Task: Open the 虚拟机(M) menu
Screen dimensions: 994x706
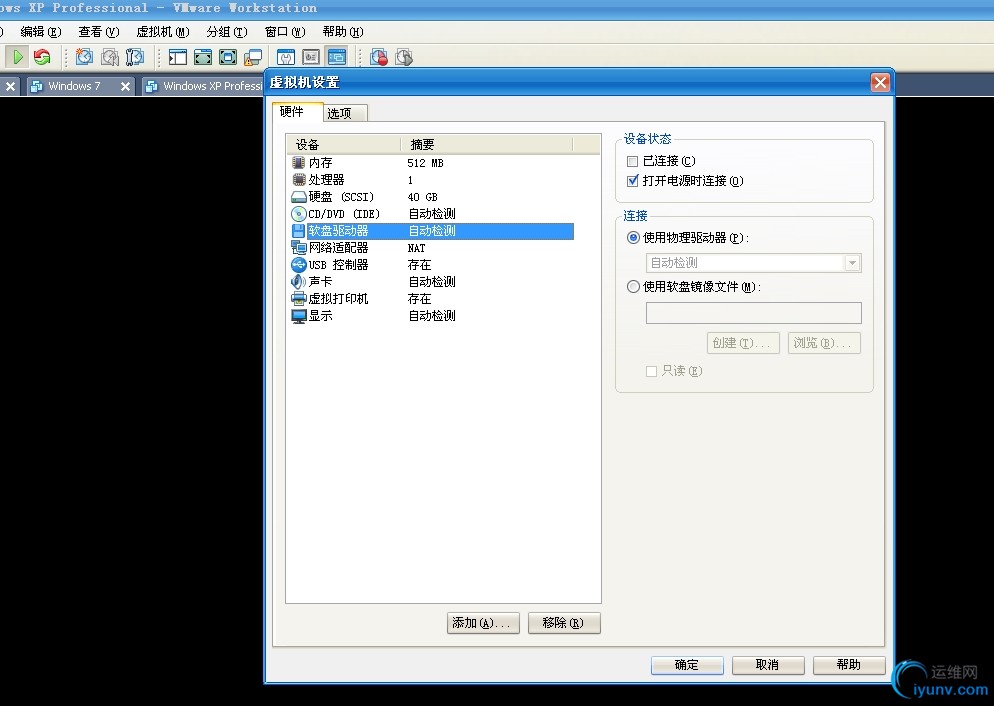Action: click(x=163, y=32)
